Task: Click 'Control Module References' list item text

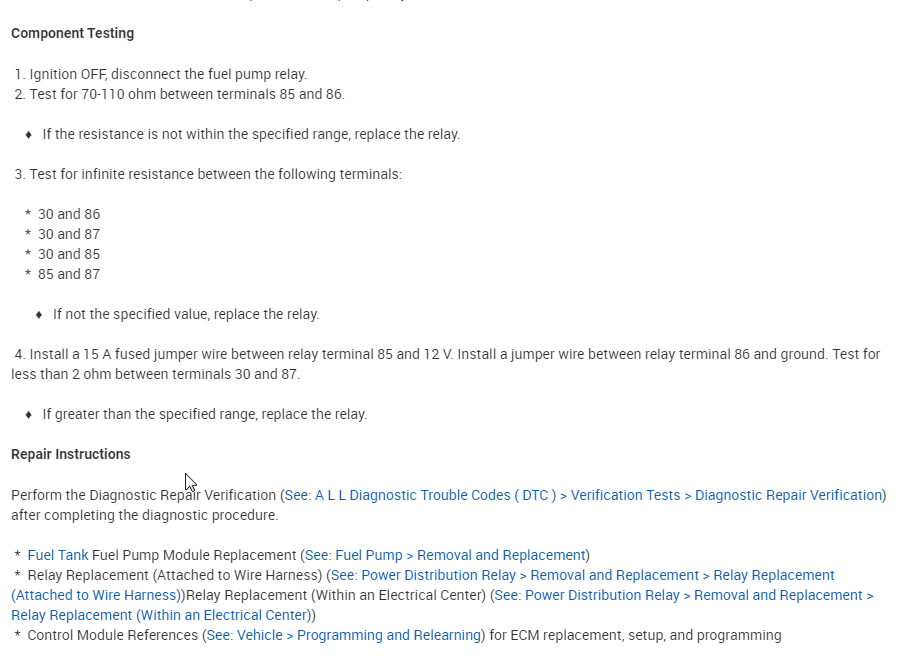Action: [113, 635]
